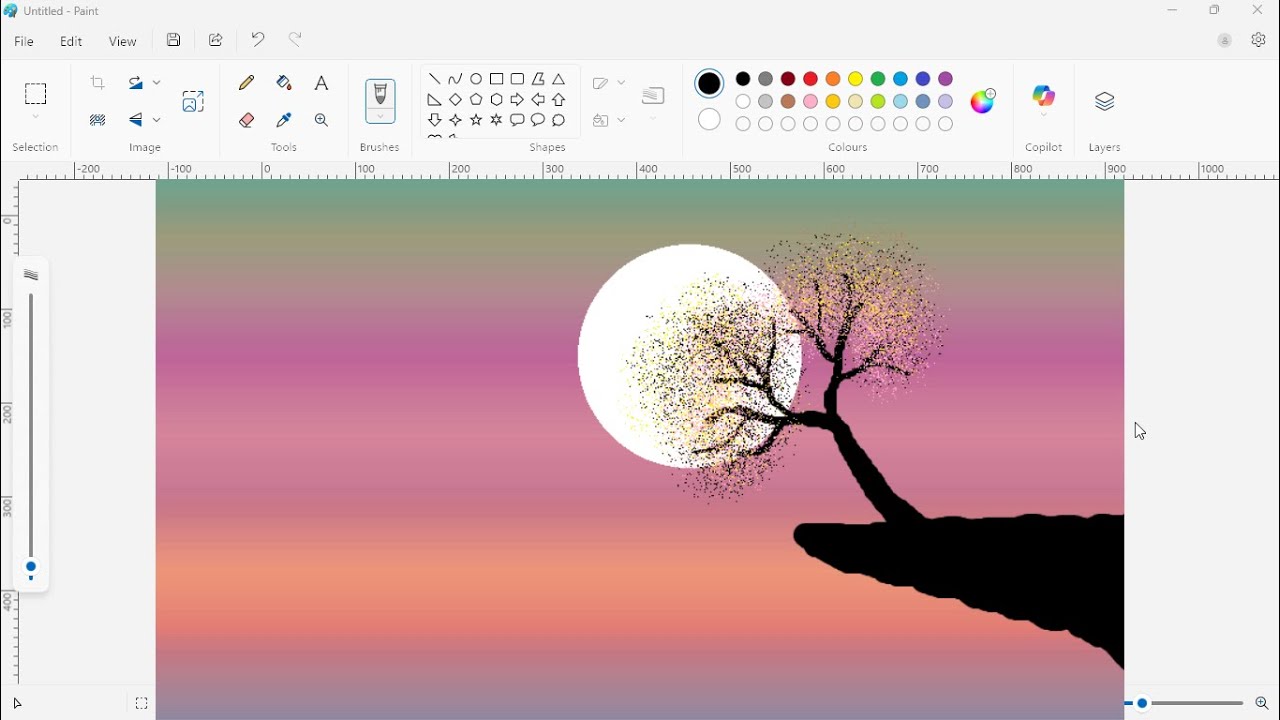Viewport: 1280px width, 720px height.
Task: Undo the last action
Action: click(258, 40)
